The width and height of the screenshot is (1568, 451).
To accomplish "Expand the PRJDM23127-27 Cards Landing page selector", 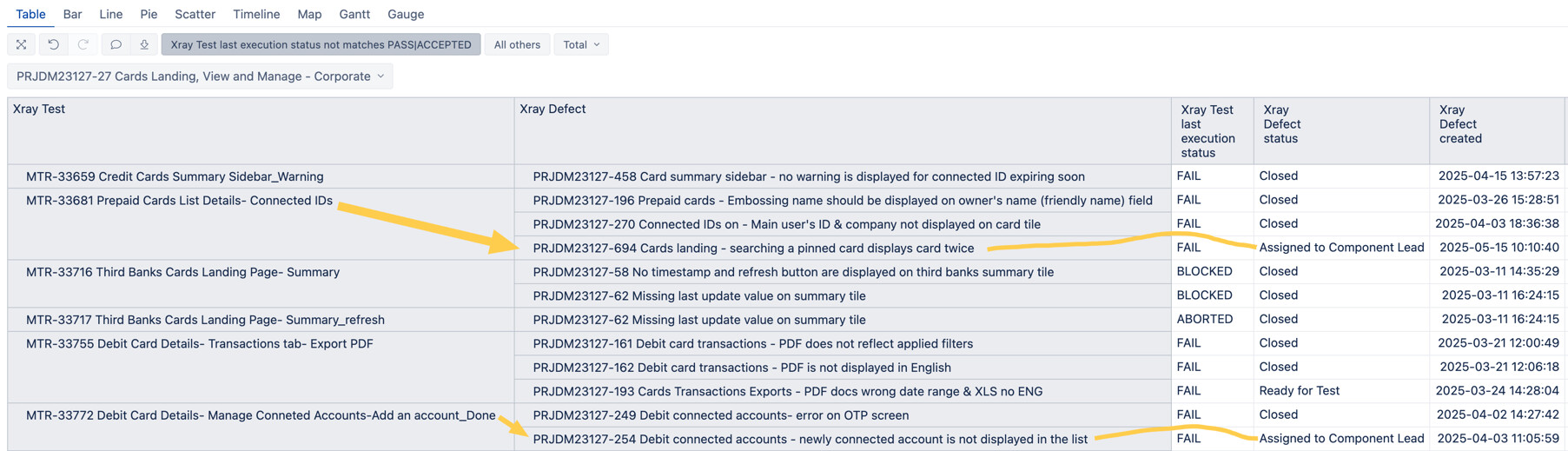I will (200, 76).
